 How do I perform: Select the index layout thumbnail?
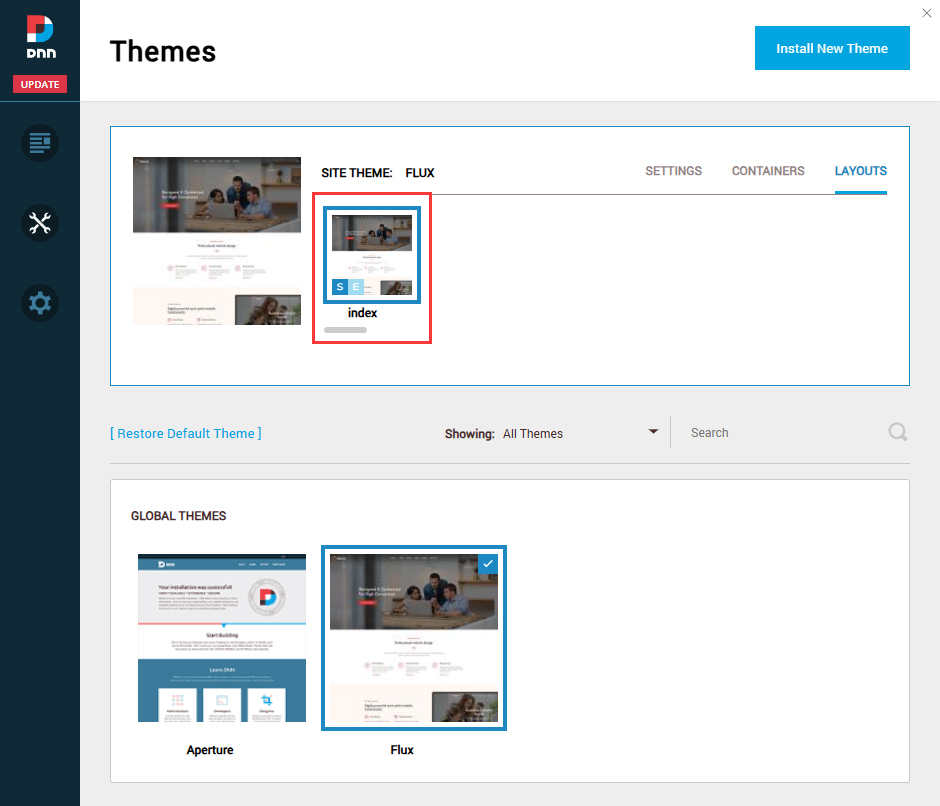(x=372, y=255)
